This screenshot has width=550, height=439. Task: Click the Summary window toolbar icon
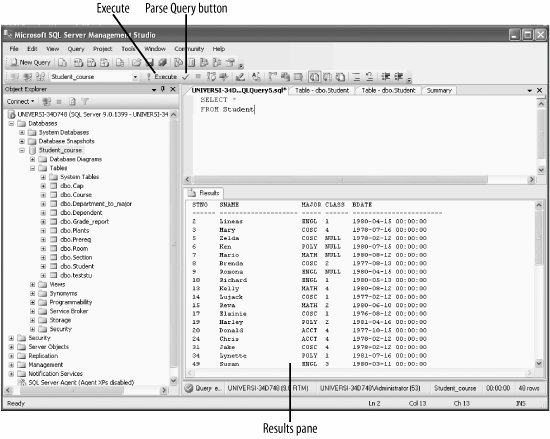point(191,63)
